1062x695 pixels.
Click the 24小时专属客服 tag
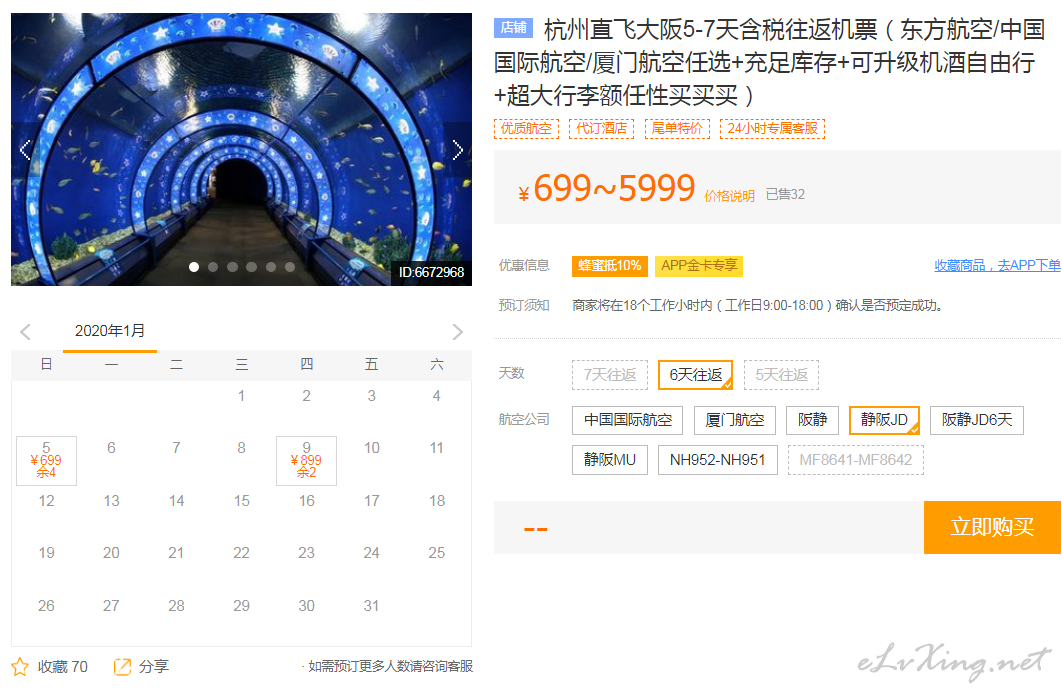(773, 128)
